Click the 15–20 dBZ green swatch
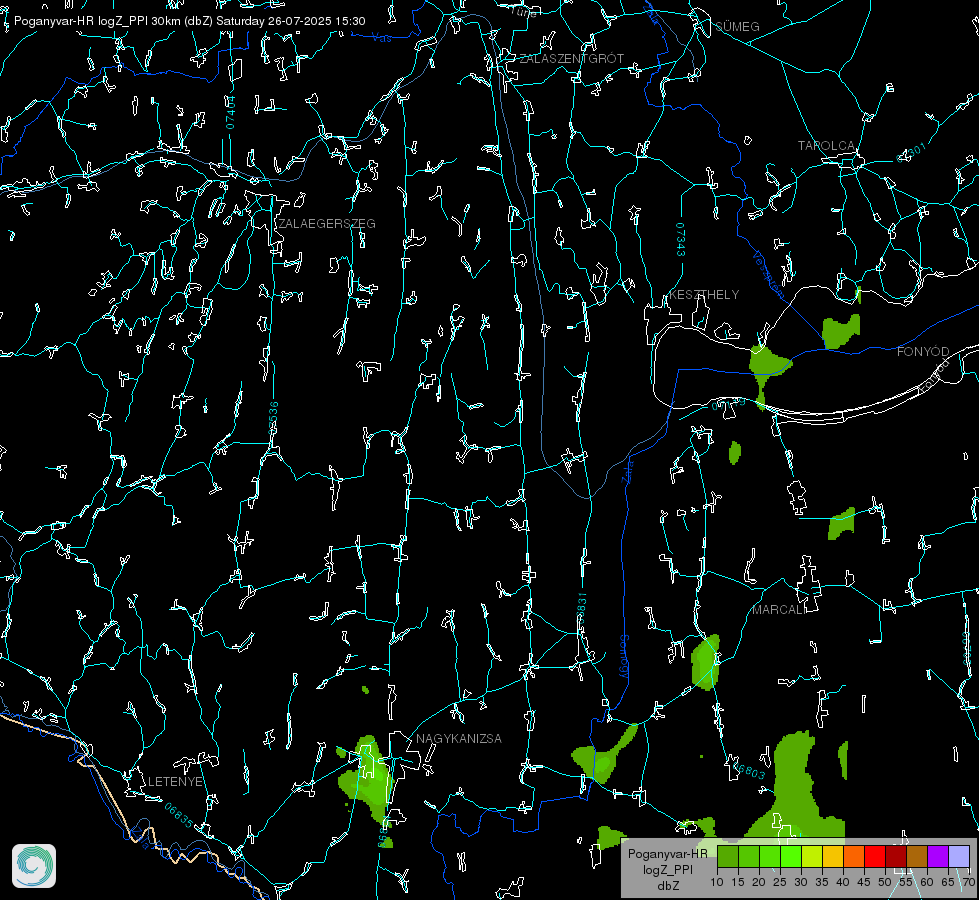This screenshot has width=979, height=900. tap(749, 856)
